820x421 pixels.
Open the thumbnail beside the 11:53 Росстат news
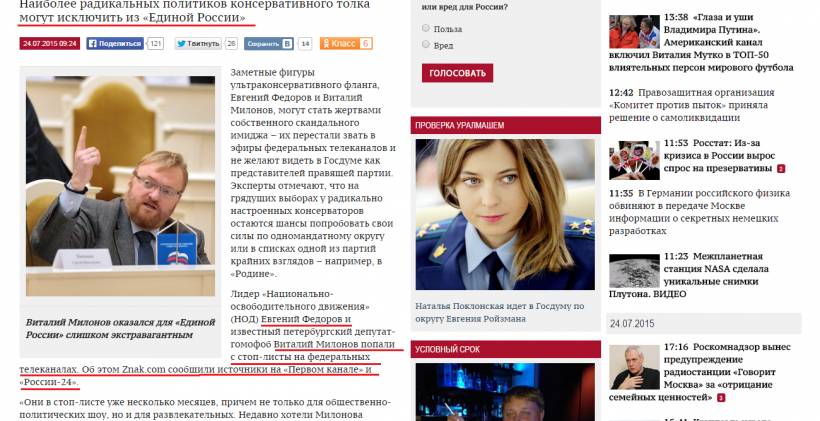coord(634,160)
